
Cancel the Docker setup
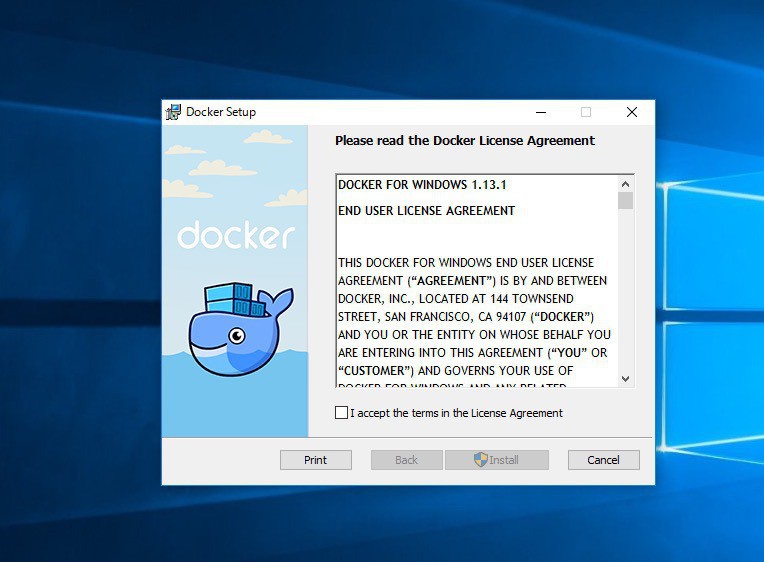[603, 460]
